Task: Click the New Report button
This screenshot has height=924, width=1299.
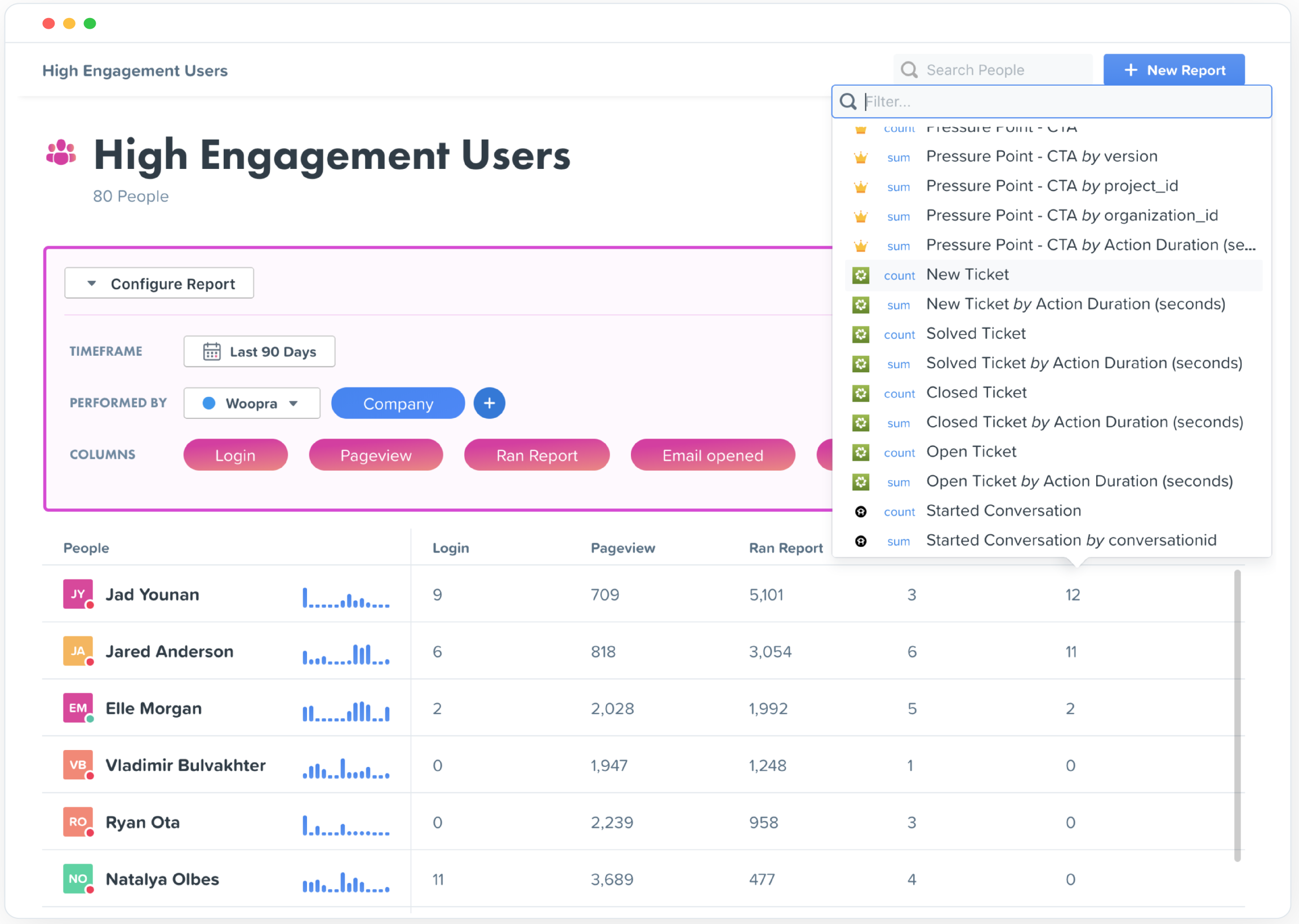Action: [x=1174, y=70]
